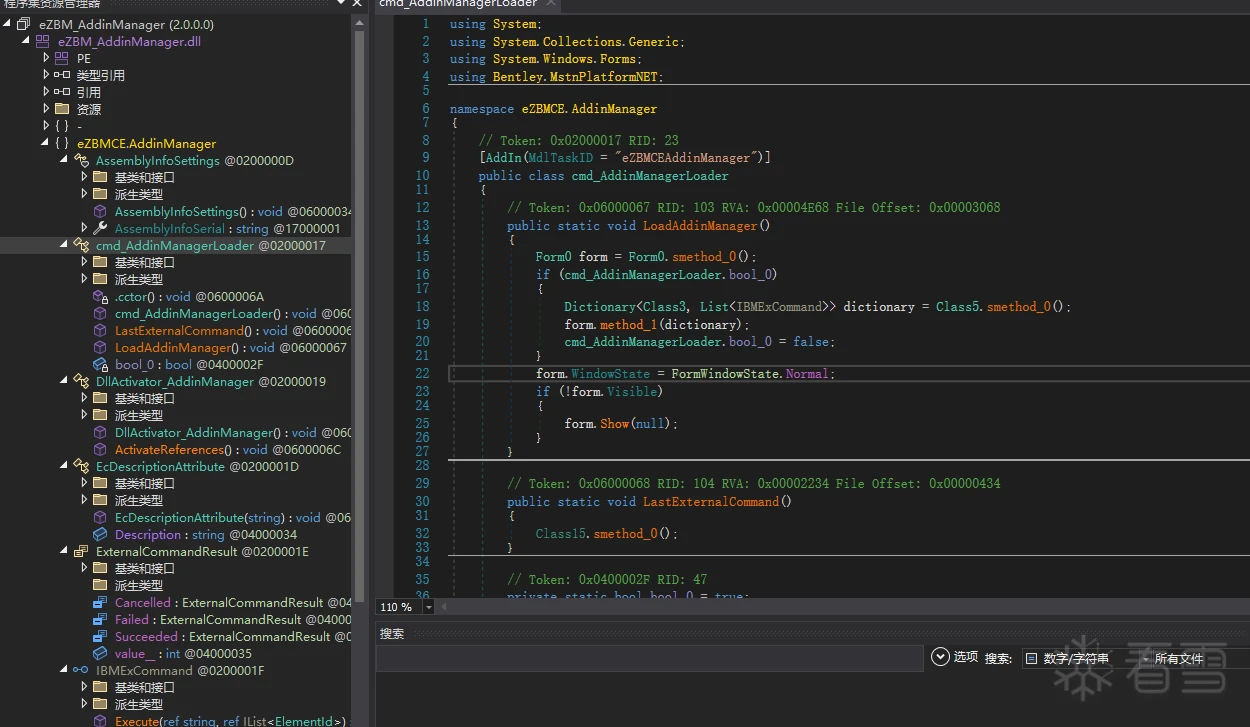Expand the 类型引用 node
1250x727 pixels.
pos(46,75)
